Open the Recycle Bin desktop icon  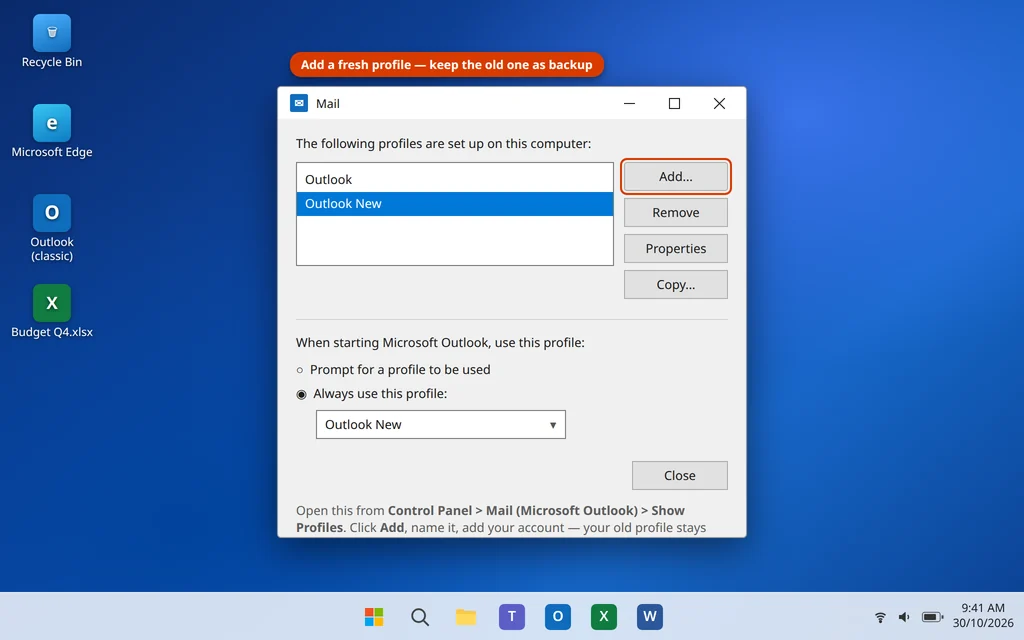52,42
